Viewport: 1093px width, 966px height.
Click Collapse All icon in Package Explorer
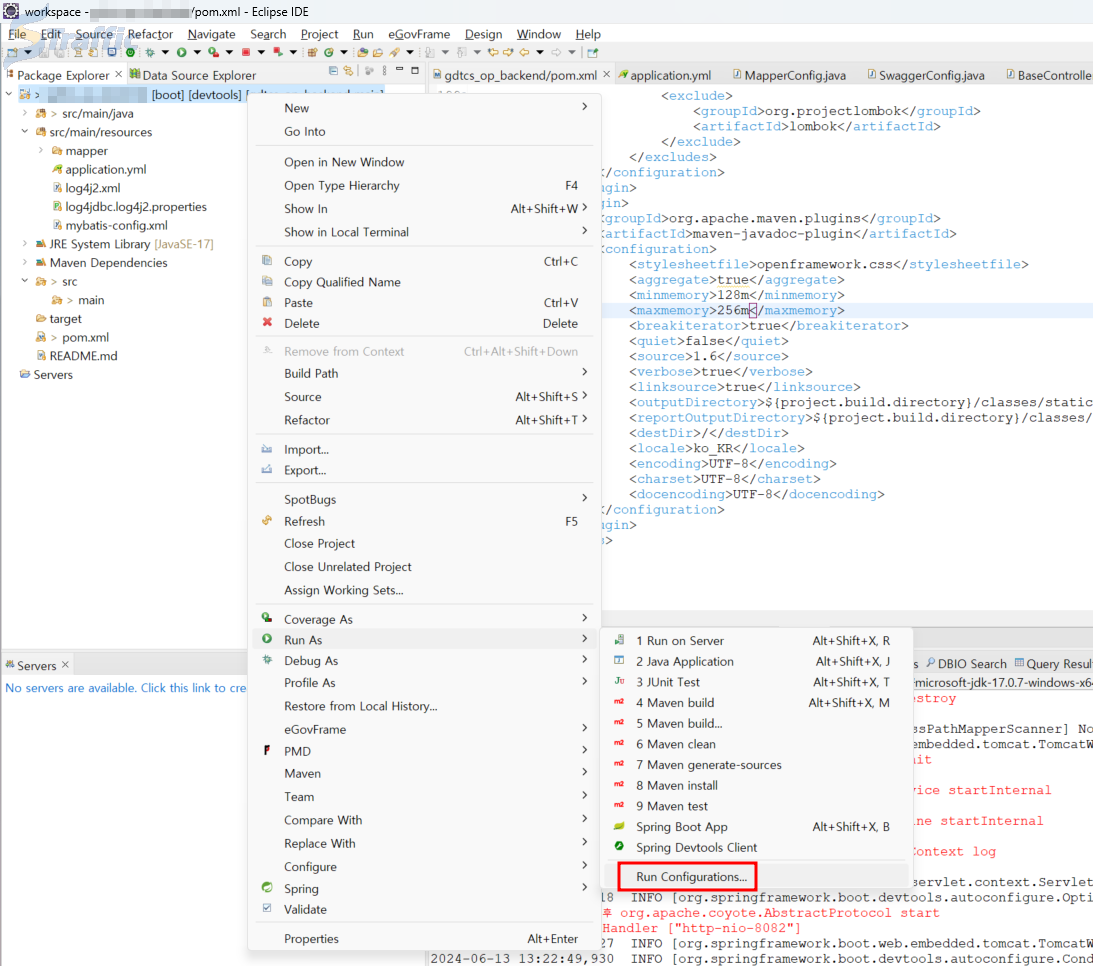coord(333,70)
